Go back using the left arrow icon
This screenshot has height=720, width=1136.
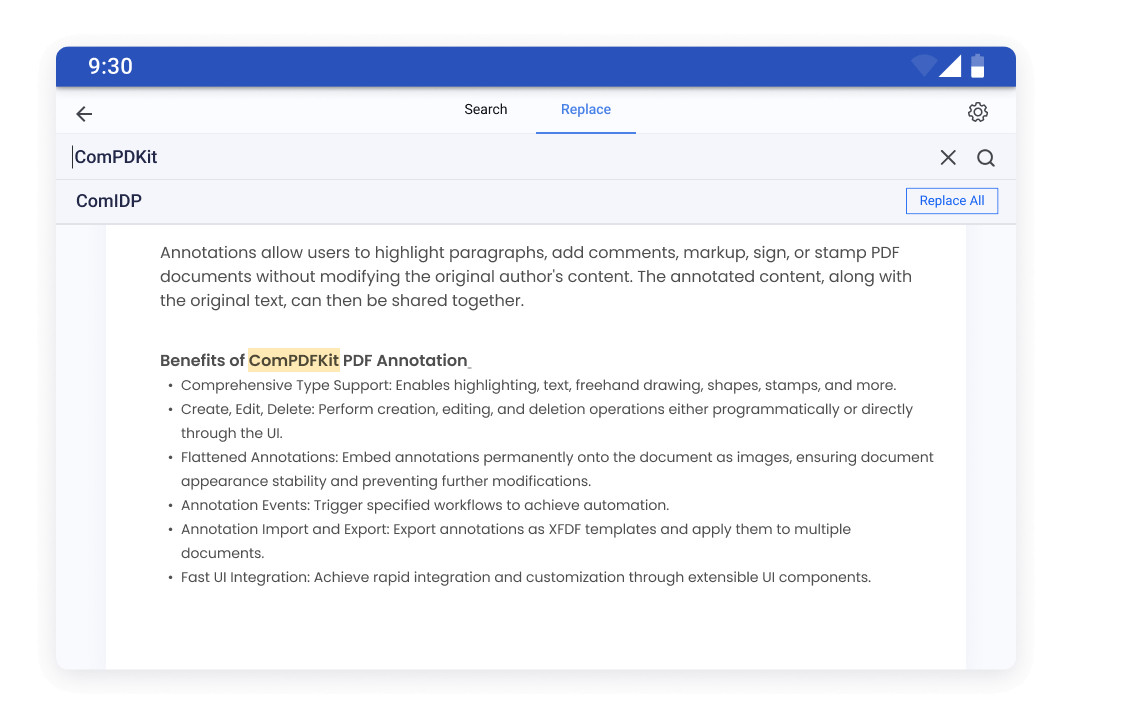pyautogui.click(x=84, y=114)
